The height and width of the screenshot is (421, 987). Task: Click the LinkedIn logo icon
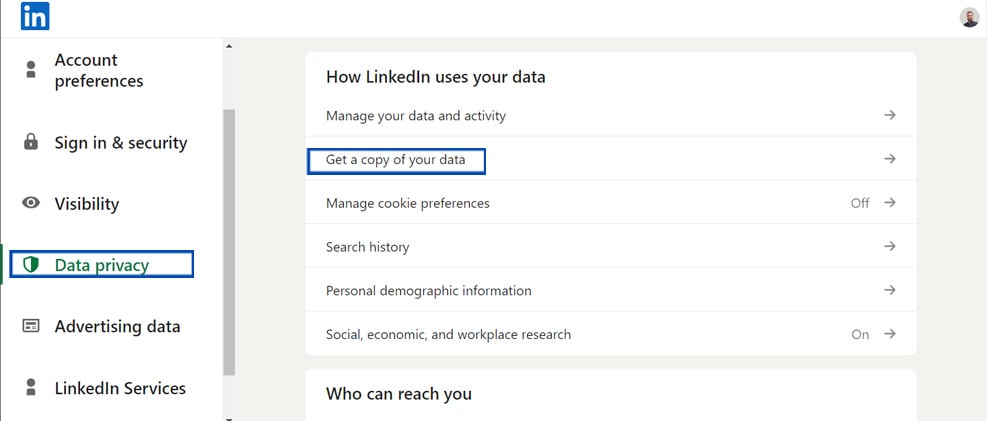click(35, 16)
